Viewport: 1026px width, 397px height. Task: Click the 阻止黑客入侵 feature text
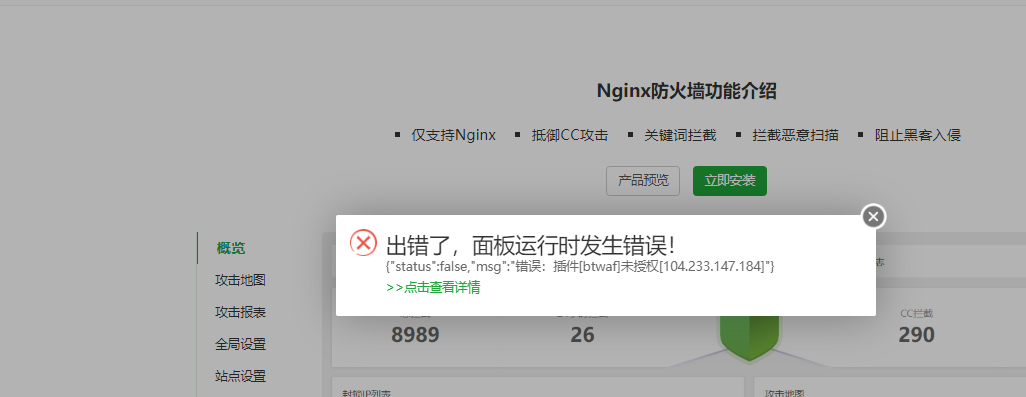point(918,135)
